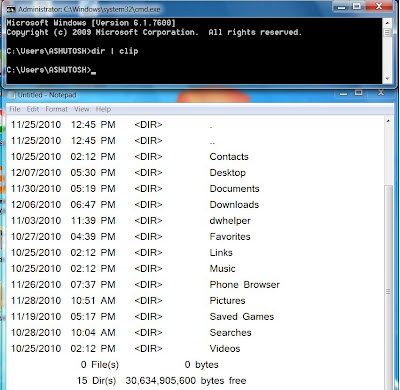Image resolution: width=400 pixels, height=390 pixels.
Task: Click the 'dwhelper' folder name in Notepad
Action: coord(230,221)
